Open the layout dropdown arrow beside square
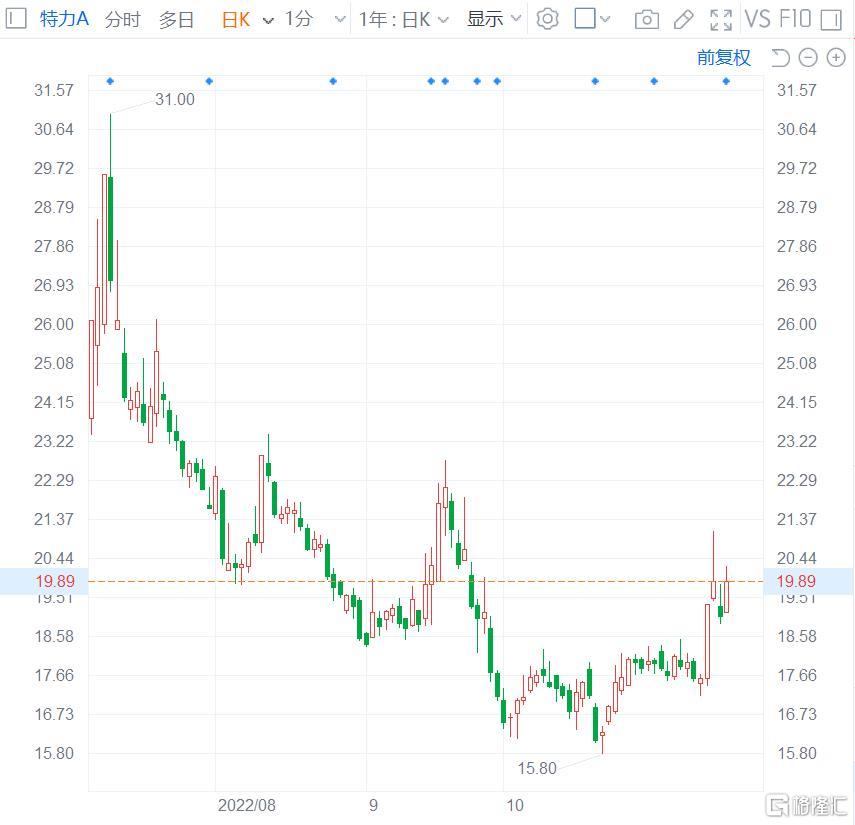The image size is (855, 825). [605, 20]
